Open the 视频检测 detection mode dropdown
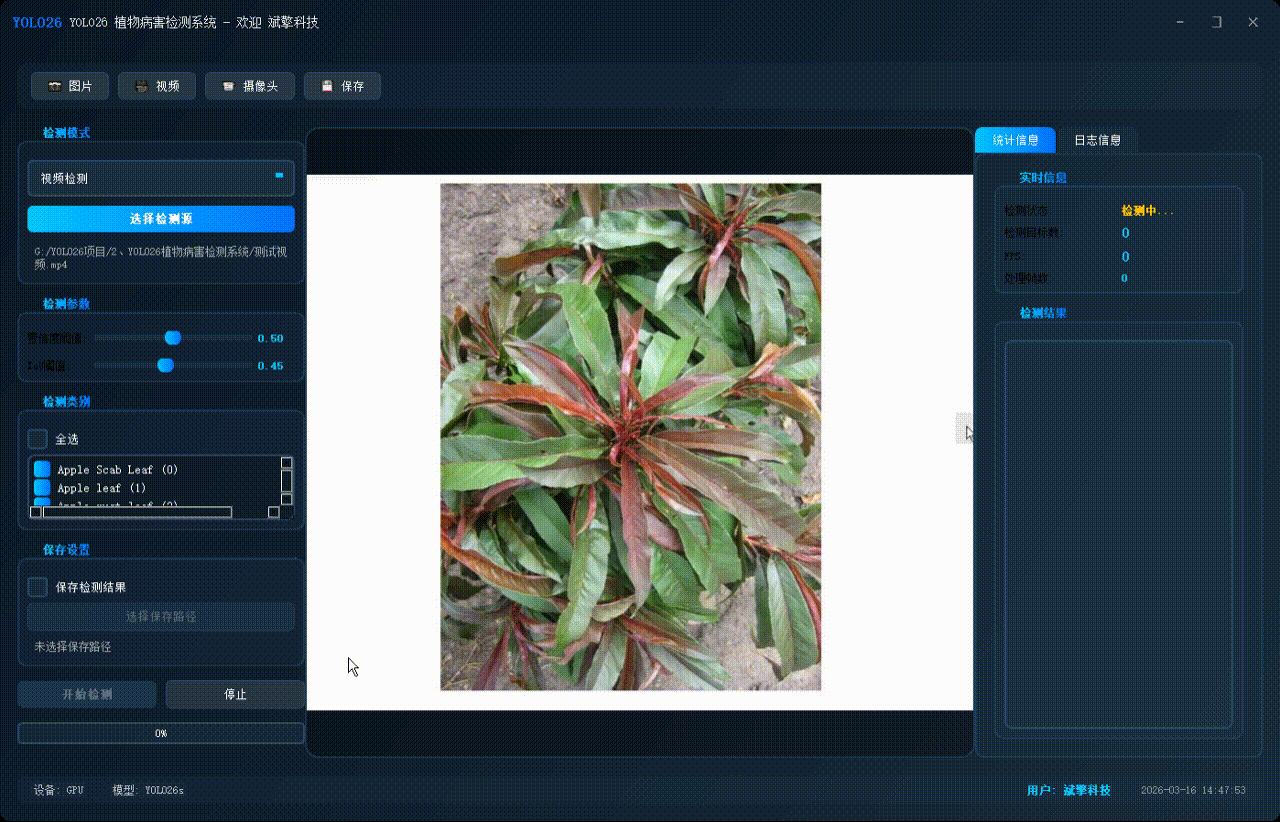This screenshot has width=1280, height=822. [161, 178]
